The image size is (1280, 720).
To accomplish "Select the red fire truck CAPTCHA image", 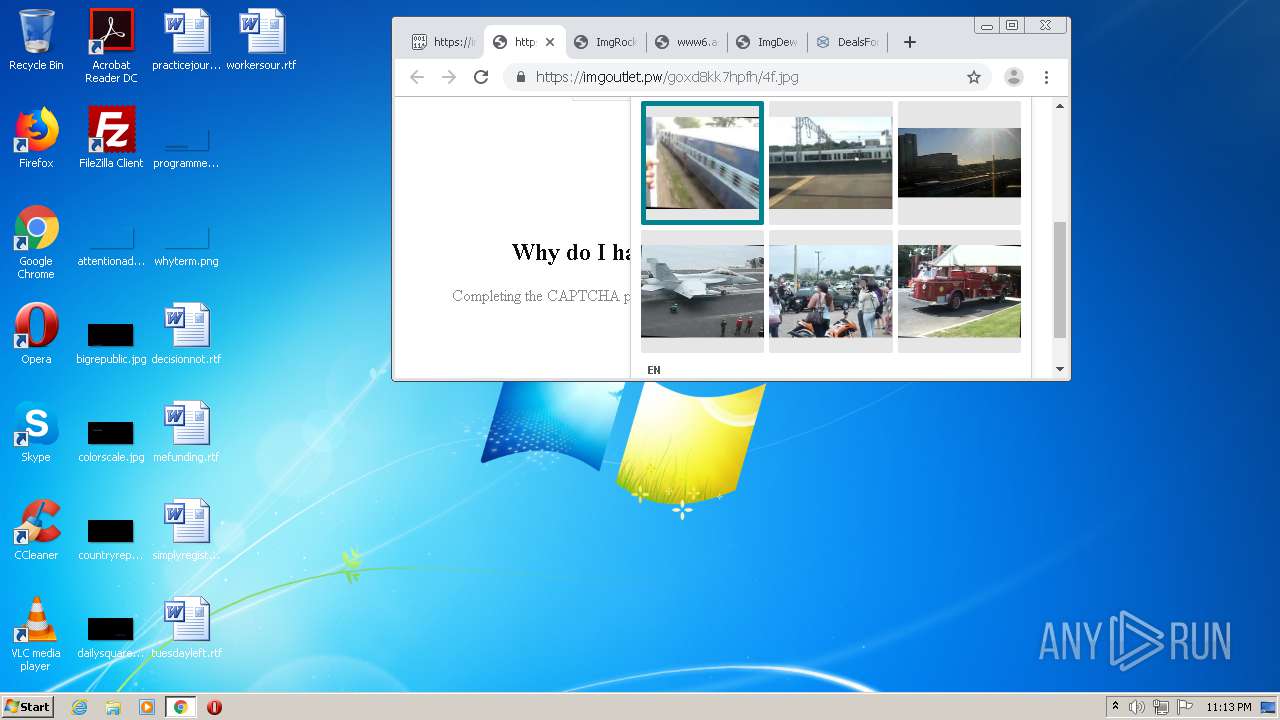I will click(959, 292).
